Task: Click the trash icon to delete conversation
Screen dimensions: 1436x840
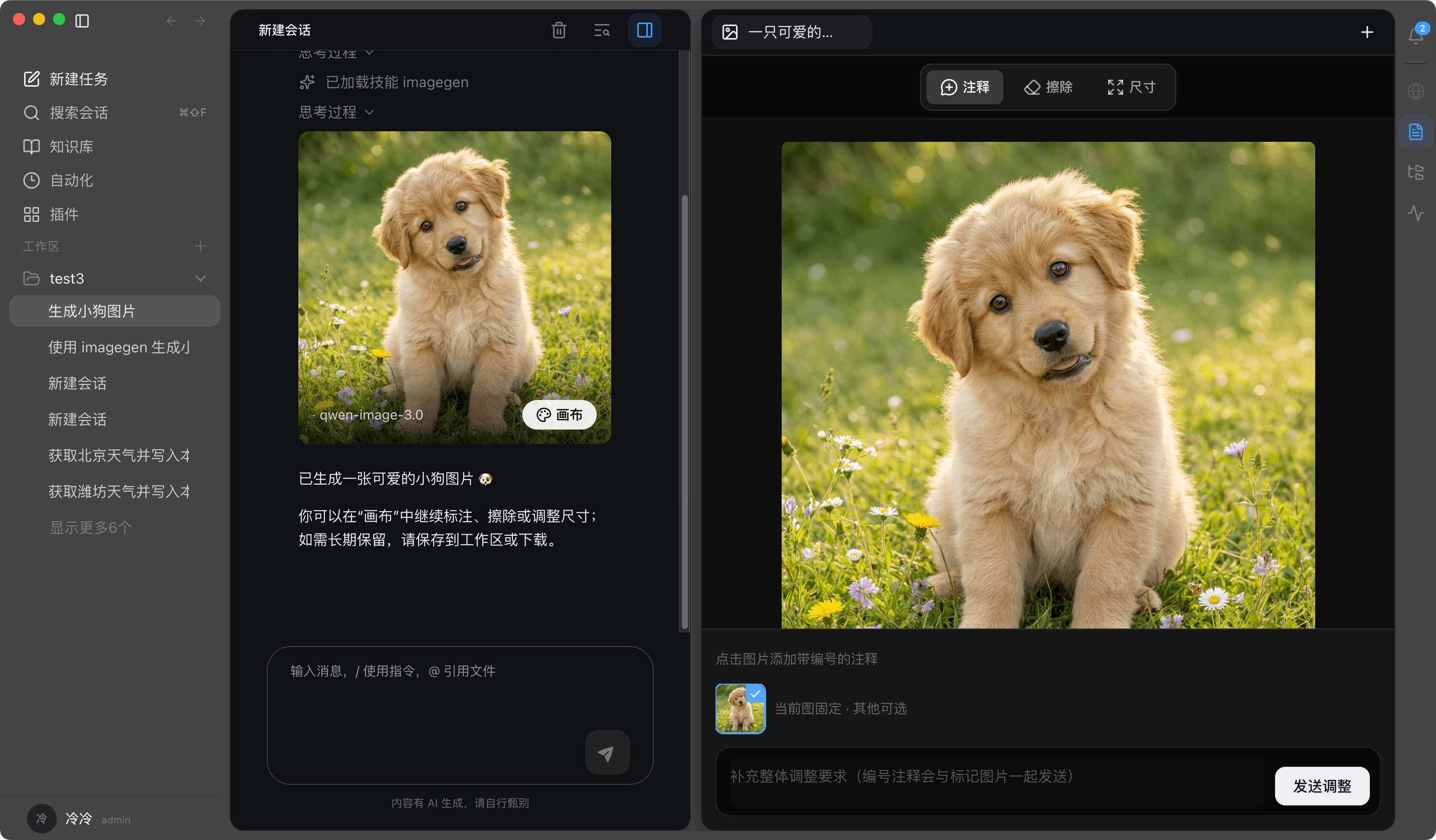Action: tap(559, 30)
